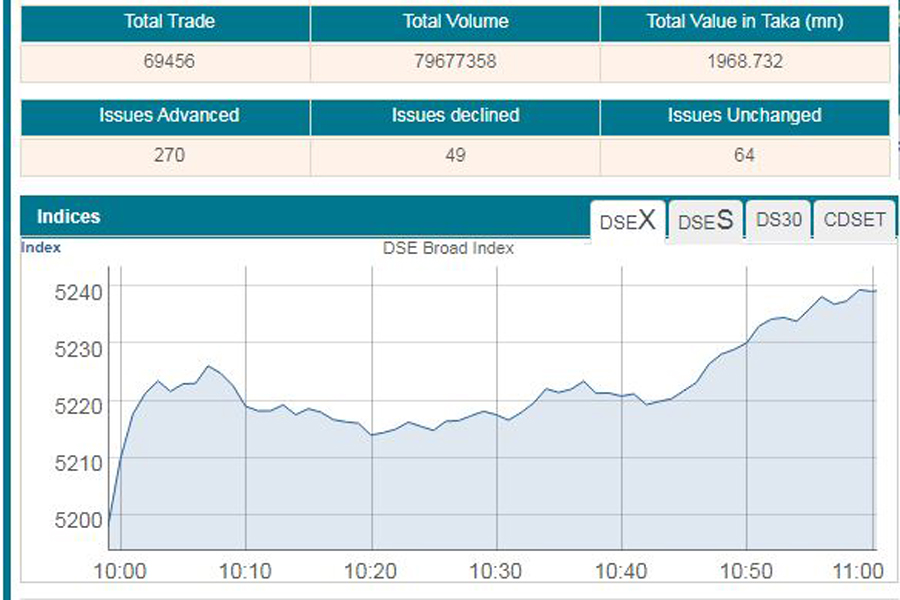
Task: Click the 5240 label on the y-axis
Action: point(76,292)
